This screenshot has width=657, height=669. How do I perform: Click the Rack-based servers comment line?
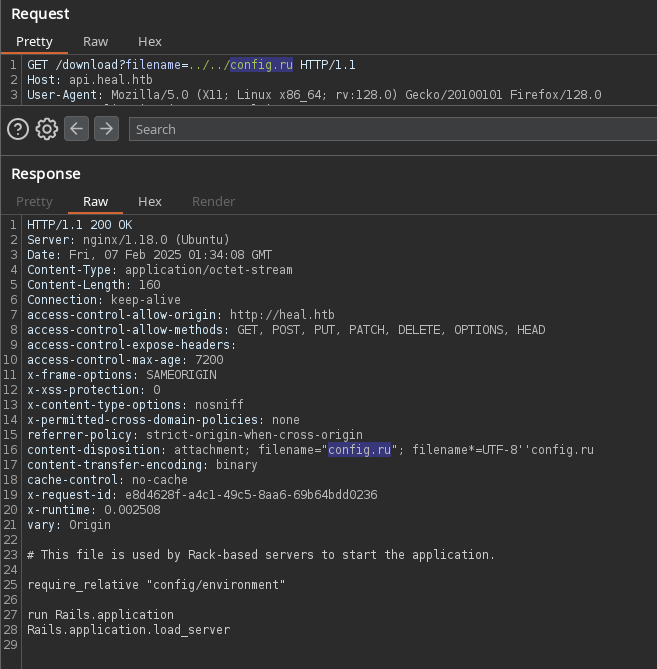[x=261, y=555]
